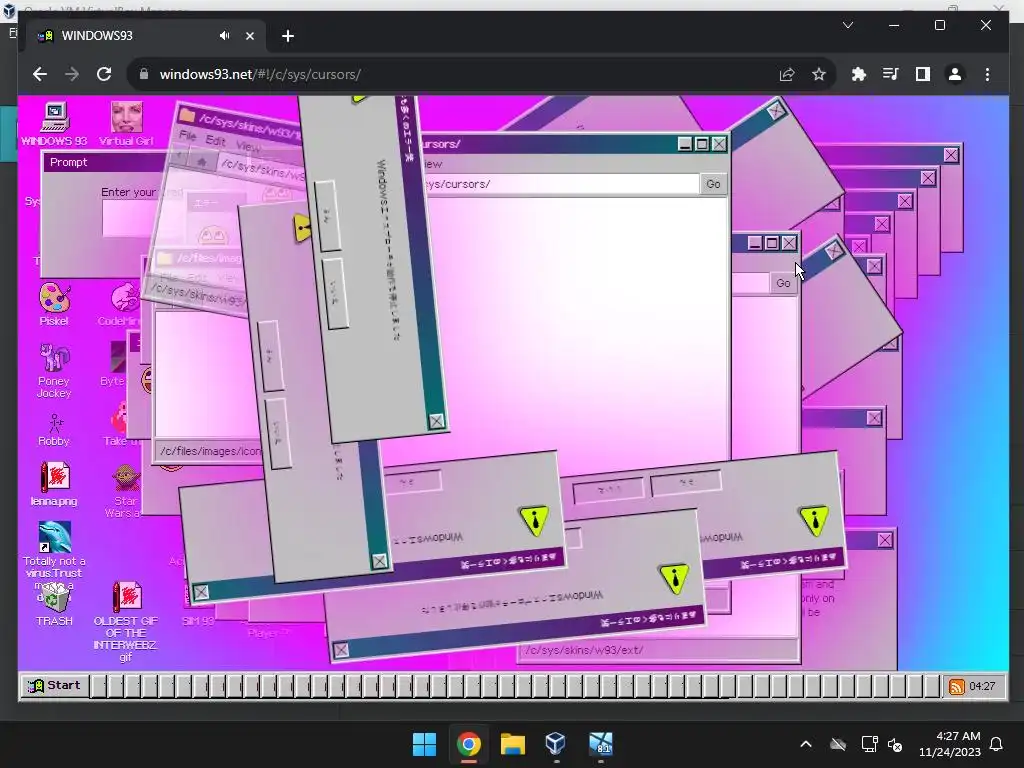
Task: Share this page via Chrome share icon
Action: (787, 74)
